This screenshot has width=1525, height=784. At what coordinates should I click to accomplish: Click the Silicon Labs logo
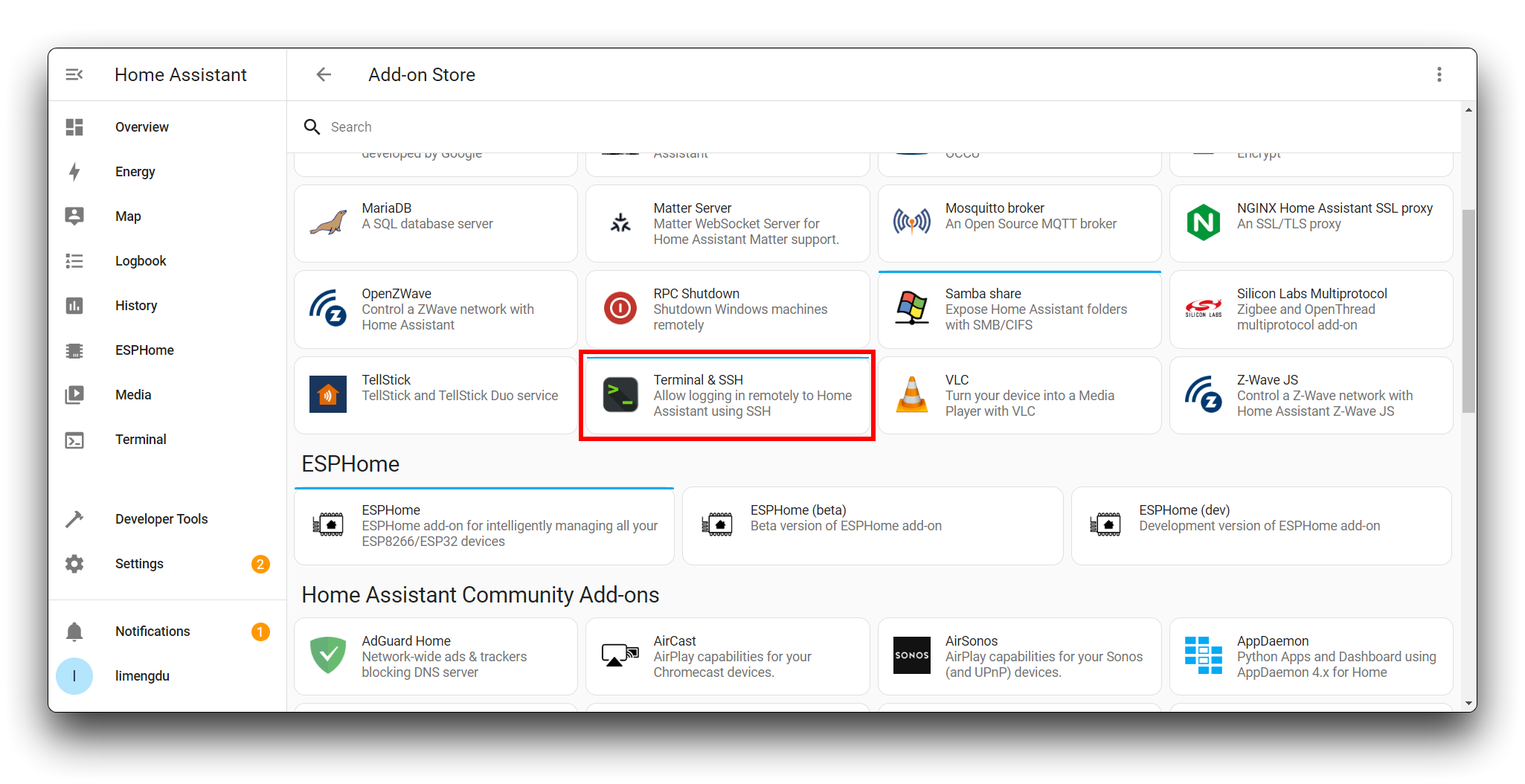(1204, 308)
